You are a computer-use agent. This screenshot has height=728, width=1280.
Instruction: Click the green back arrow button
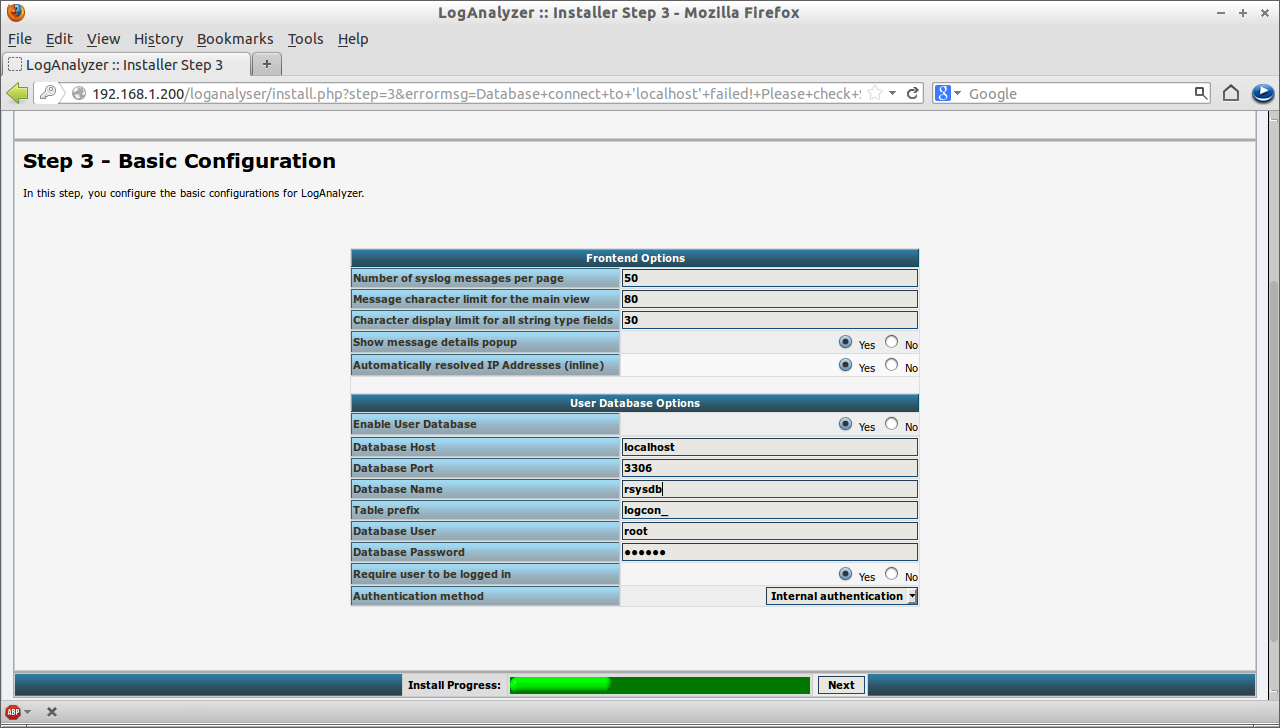(17, 93)
